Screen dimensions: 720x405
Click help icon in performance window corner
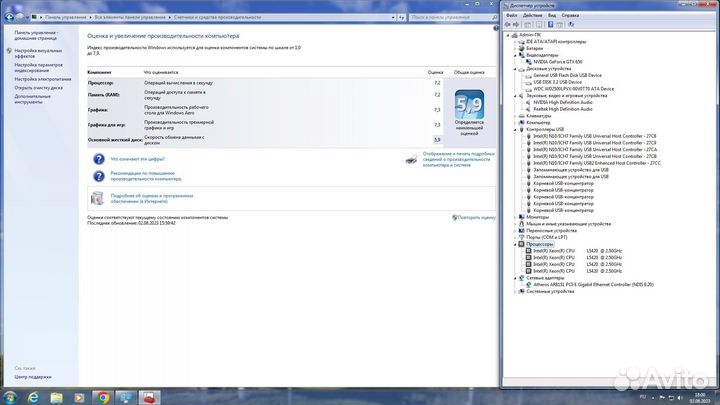pyautogui.click(x=496, y=28)
